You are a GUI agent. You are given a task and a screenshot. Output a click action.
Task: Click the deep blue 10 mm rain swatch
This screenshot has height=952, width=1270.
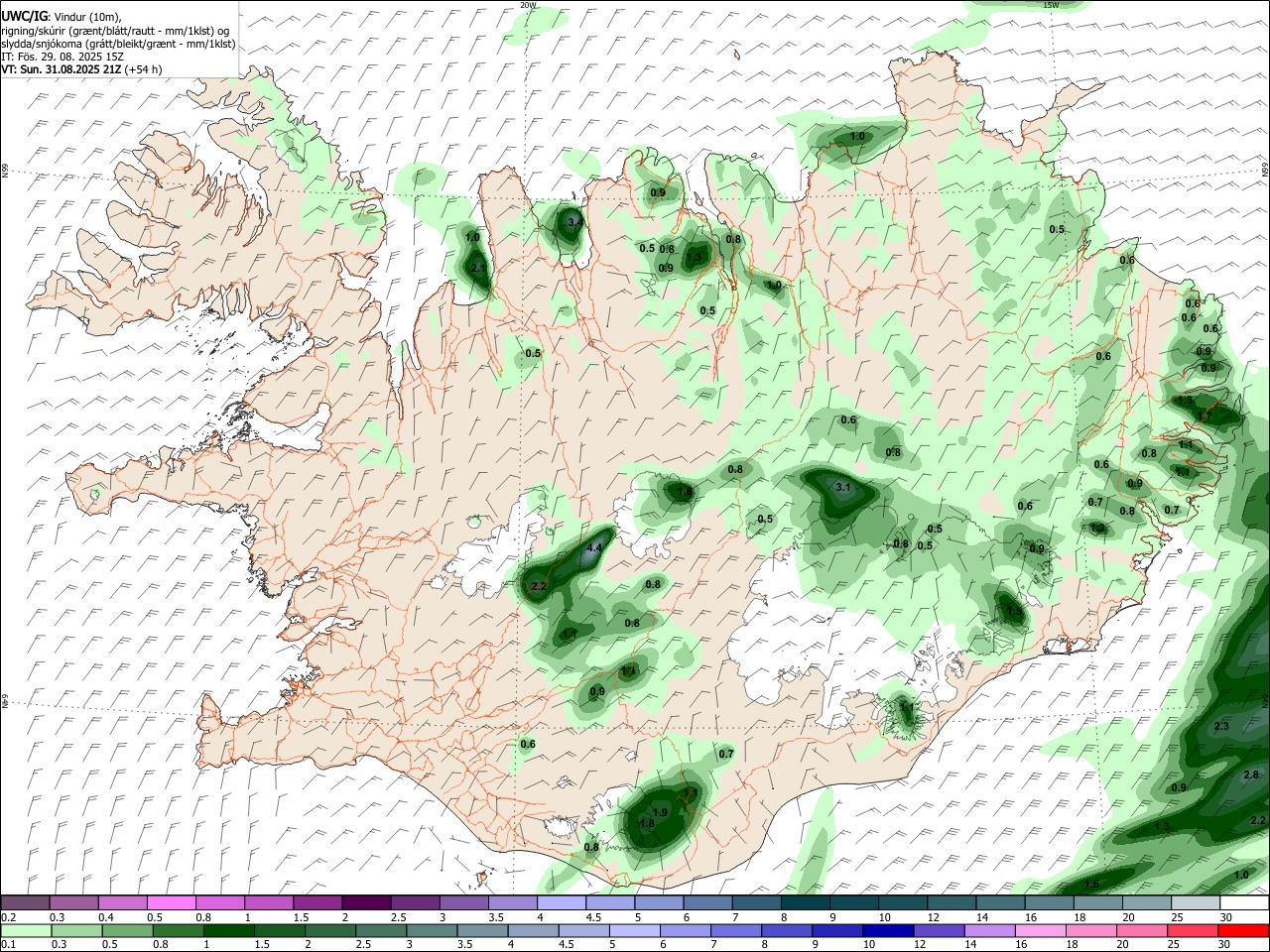click(886, 931)
